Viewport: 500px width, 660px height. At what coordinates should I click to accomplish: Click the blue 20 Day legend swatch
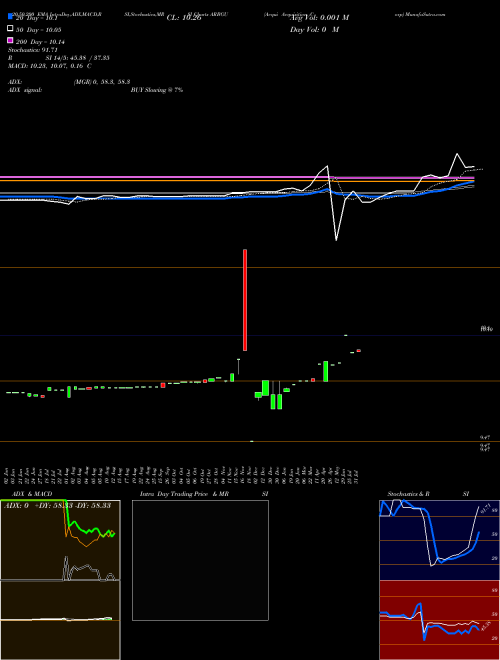[x=10, y=17]
